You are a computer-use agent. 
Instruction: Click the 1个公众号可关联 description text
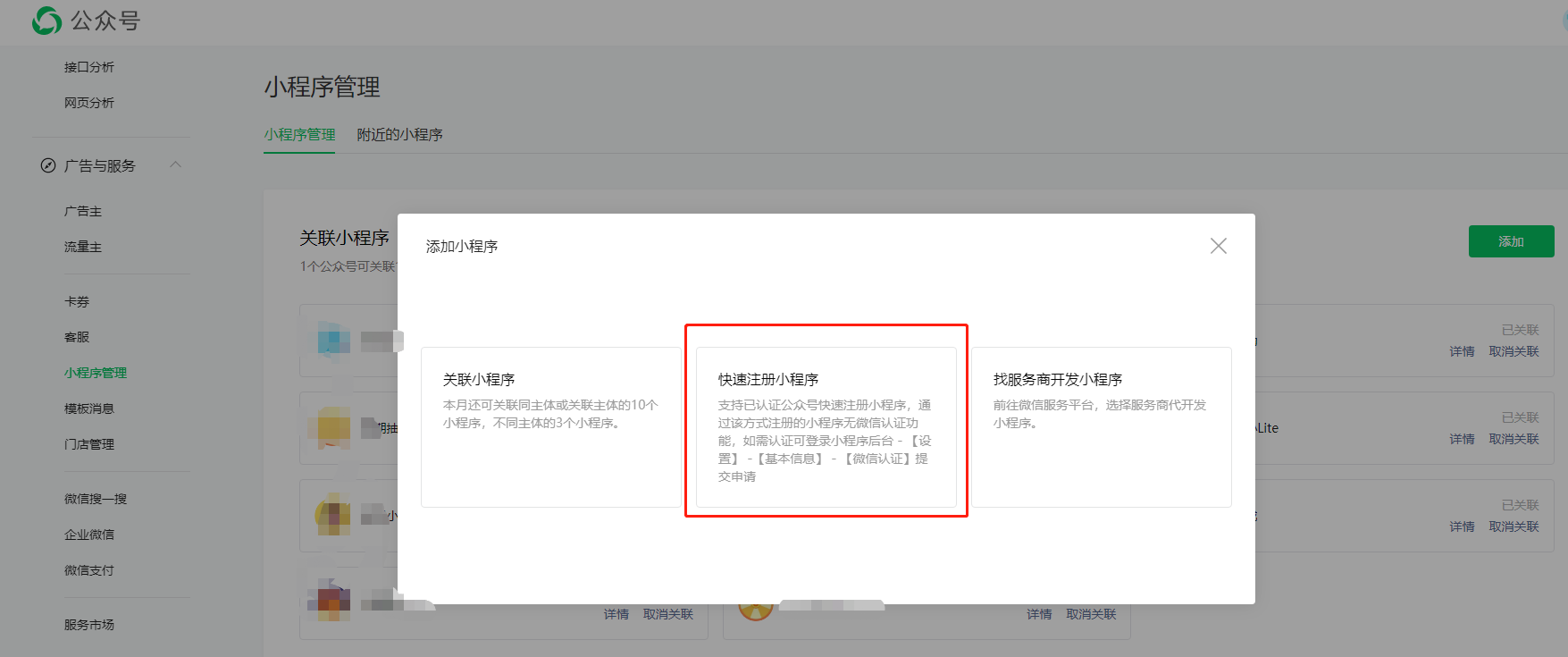(x=348, y=266)
